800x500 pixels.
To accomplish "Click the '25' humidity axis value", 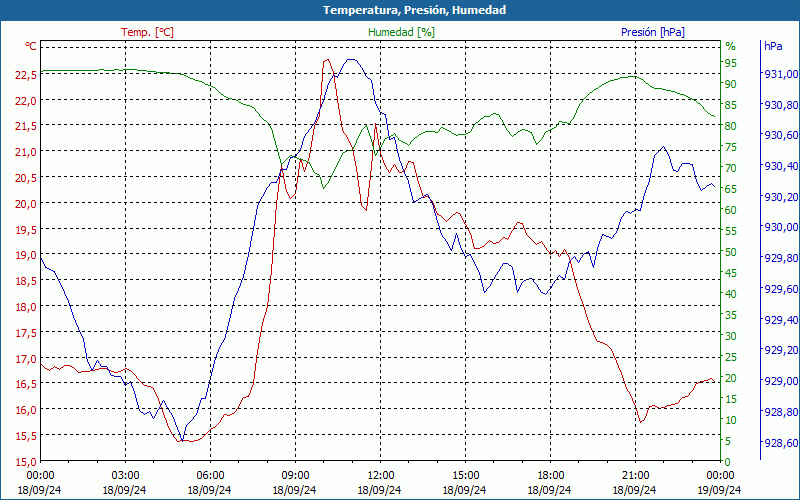I will (731, 357).
